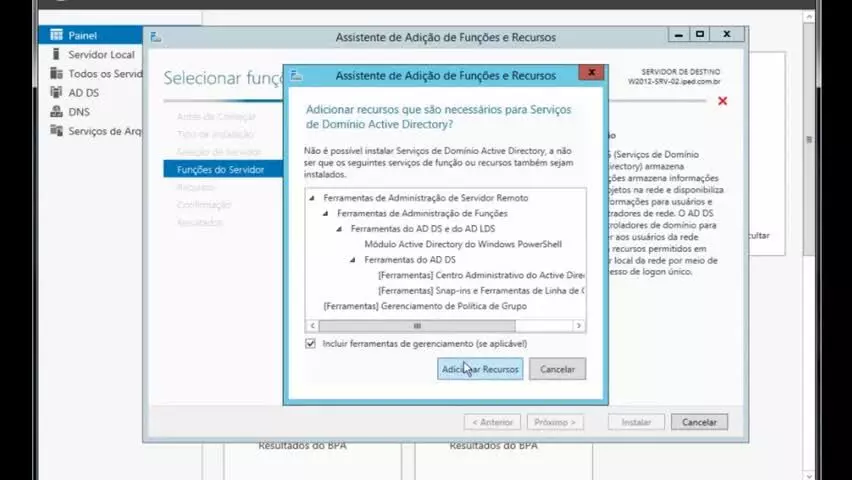Screen dimensions: 852x480
Task: Select Serviços de Arquivo icon
Action: pyautogui.click(x=57, y=130)
